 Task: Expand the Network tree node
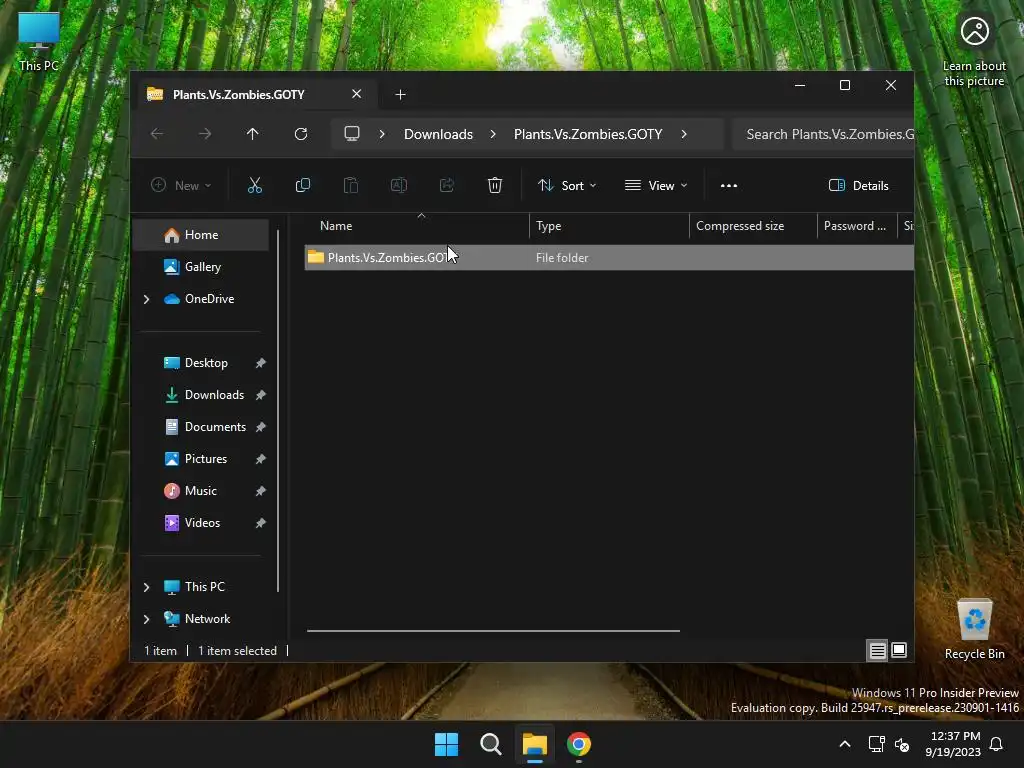click(146, 619)
